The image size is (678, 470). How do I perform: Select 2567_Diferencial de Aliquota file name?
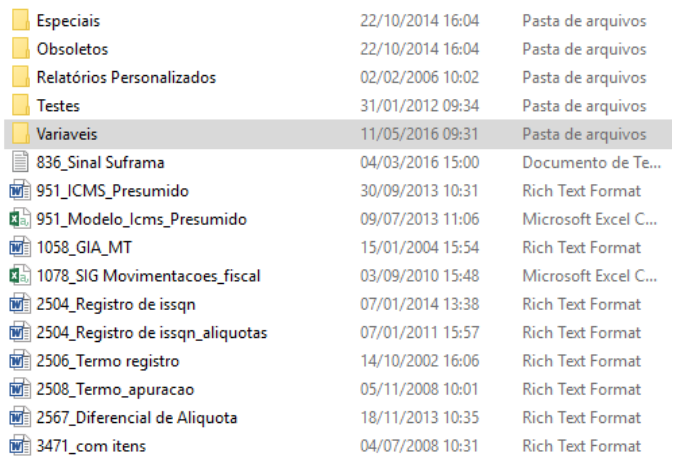click(124, 417)
